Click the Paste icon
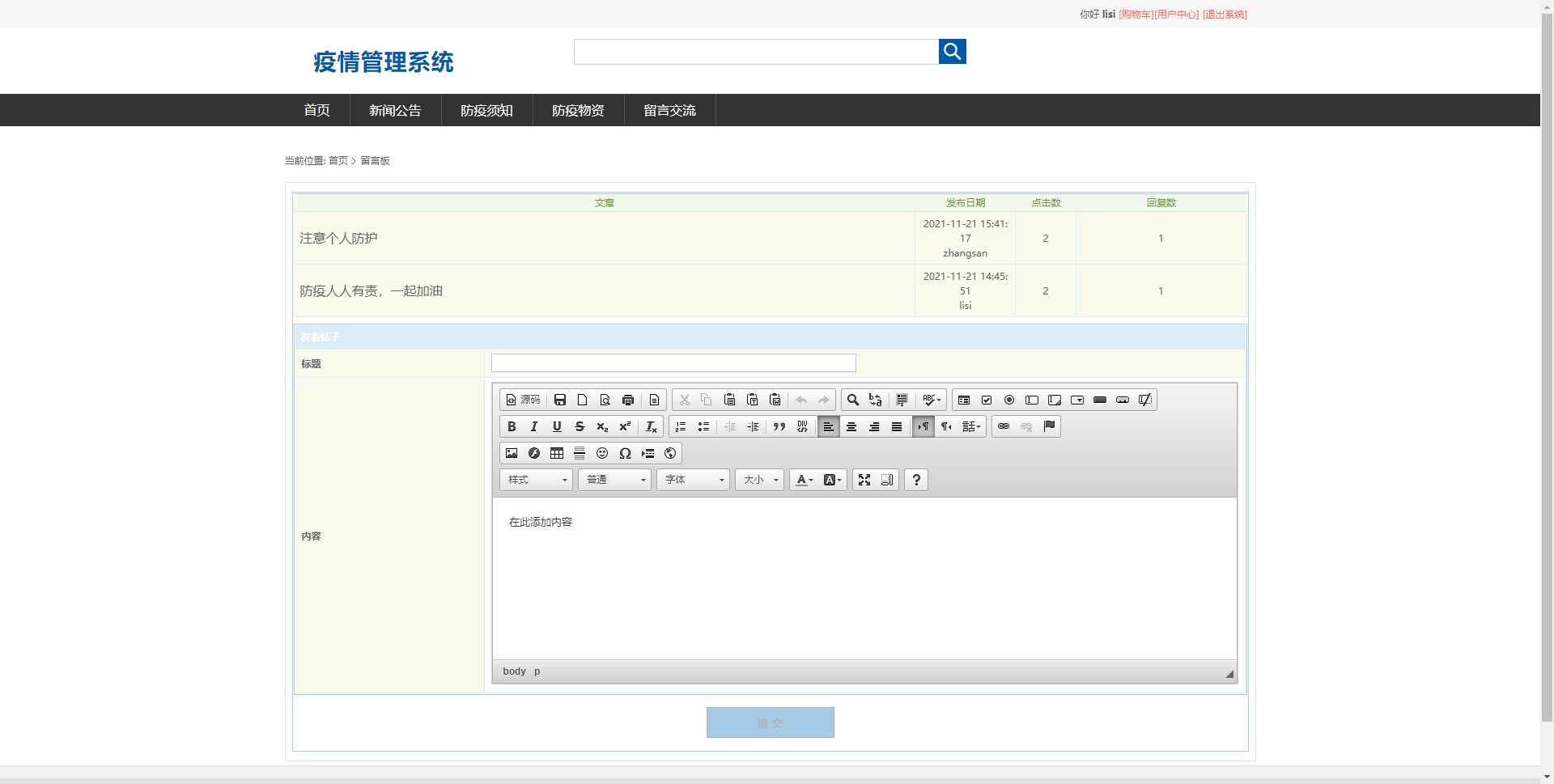This screenshot has width=1554, height=784. [729, 400]
